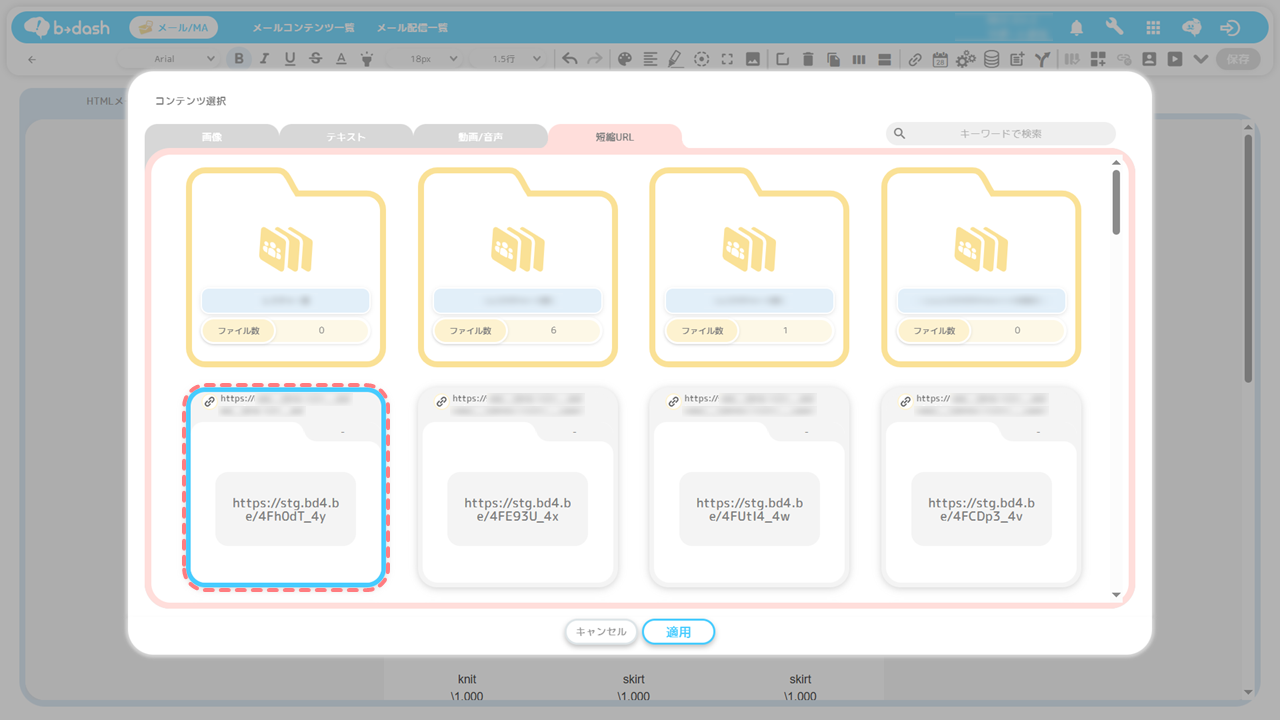Open メールコンテンツ一覧 in the header

[303, 28]
